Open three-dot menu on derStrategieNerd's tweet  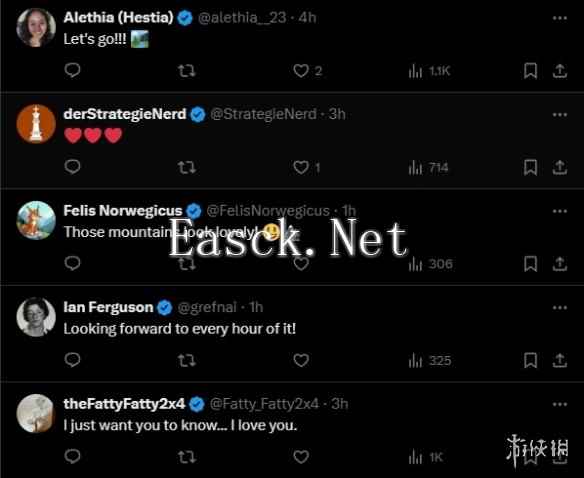click(x=560, y=114)
